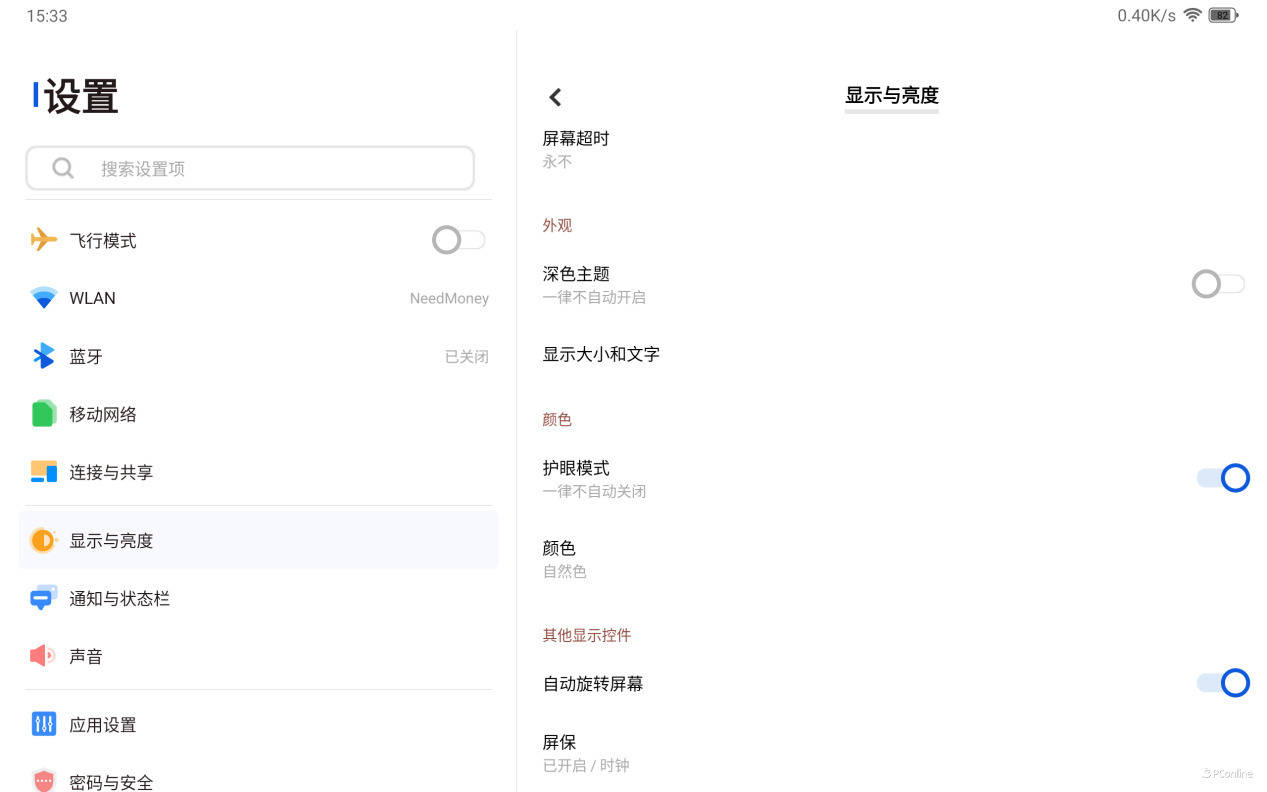Click the blue notification chat icon

43,598
